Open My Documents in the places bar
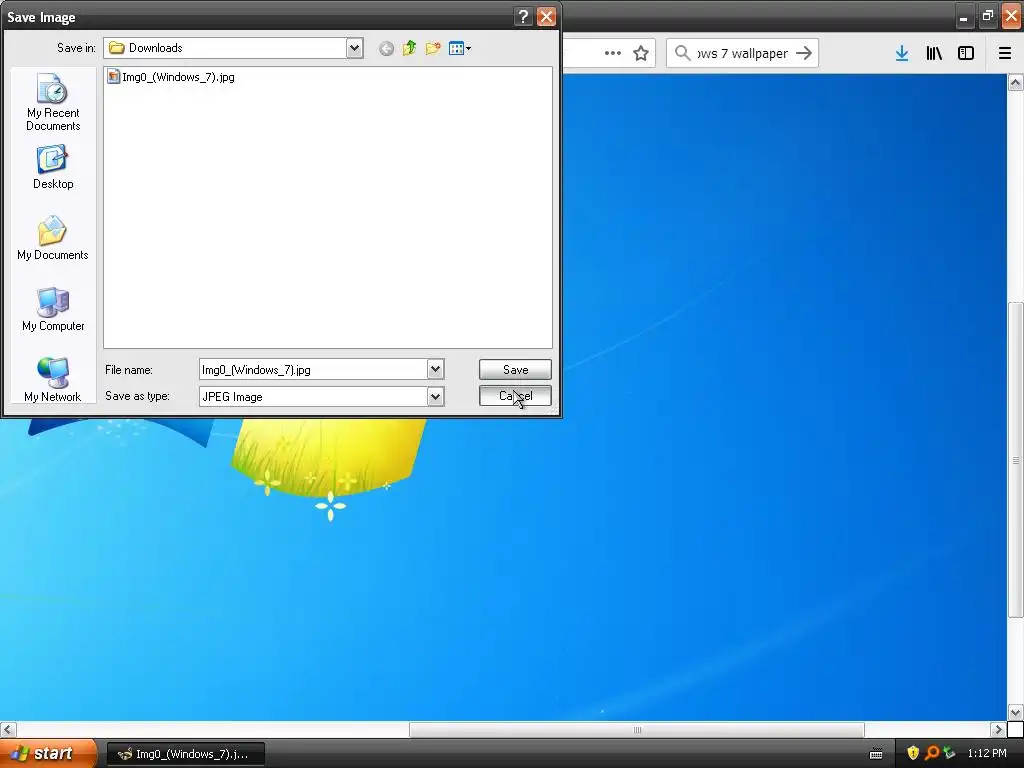Image resolution: width=1024 pixels, height=768 pixels. (53, 239)
